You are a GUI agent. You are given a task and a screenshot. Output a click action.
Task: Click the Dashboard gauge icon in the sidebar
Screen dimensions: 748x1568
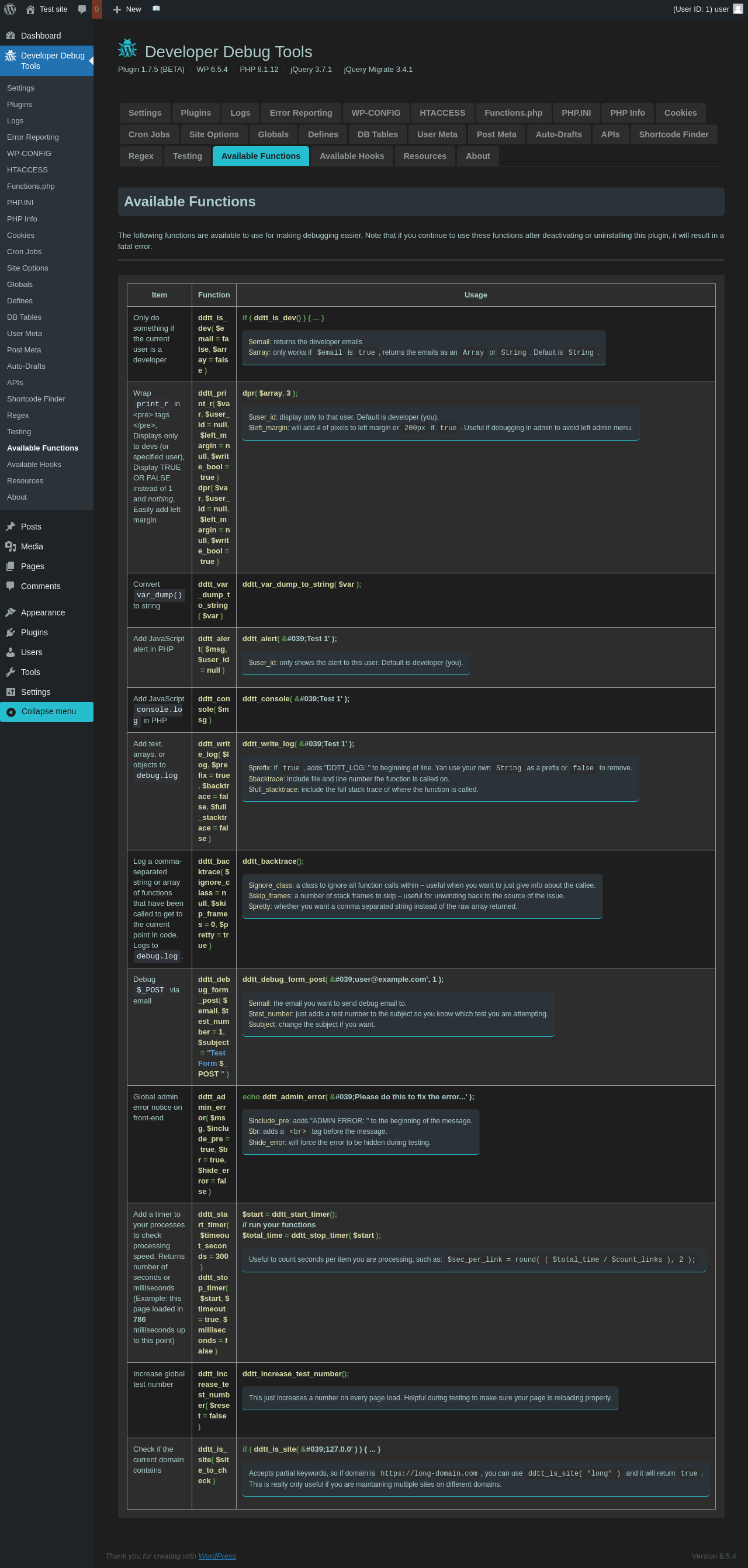(11, 36)
